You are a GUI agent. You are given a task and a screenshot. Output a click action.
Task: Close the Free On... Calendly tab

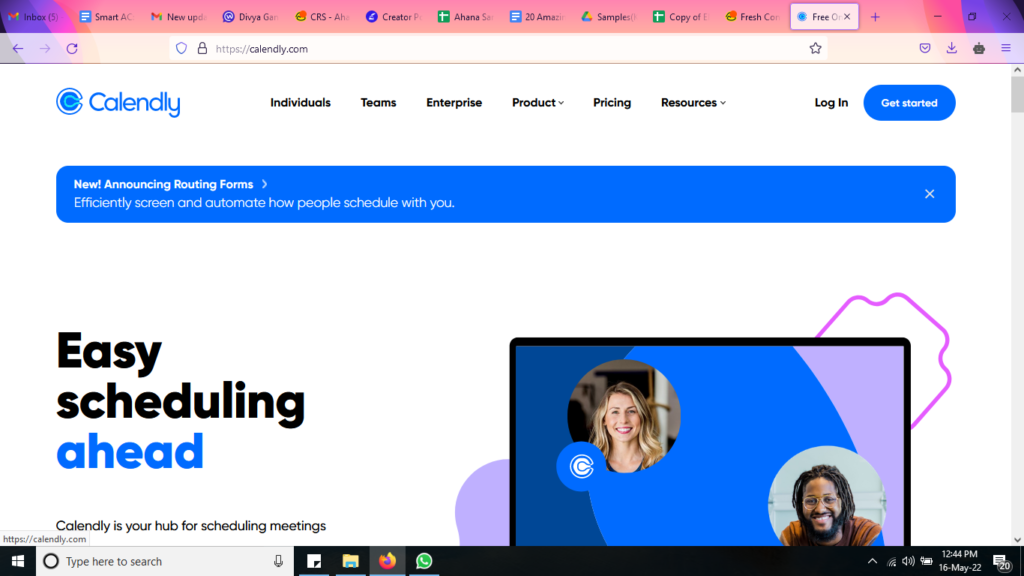(x=847, y=17)
